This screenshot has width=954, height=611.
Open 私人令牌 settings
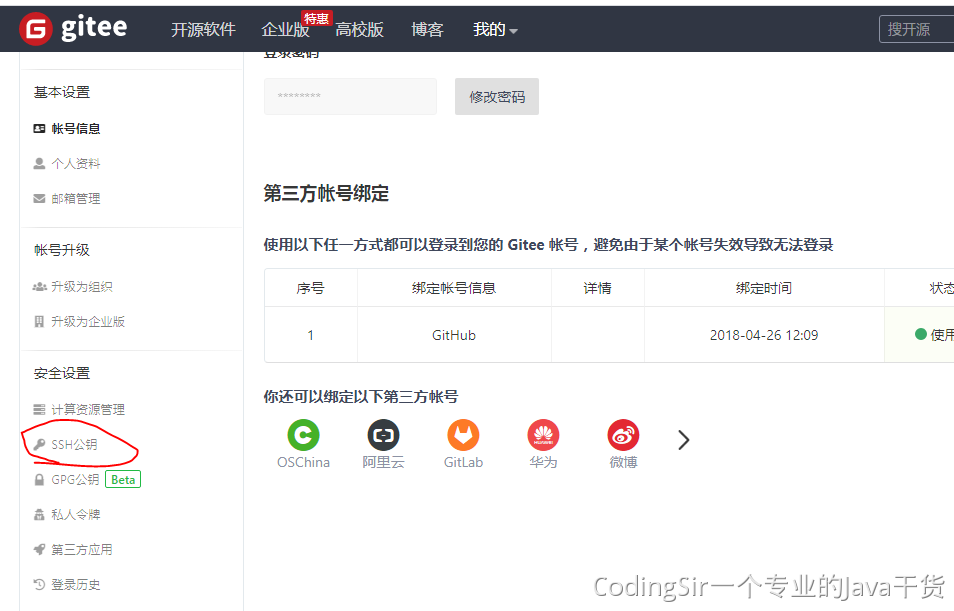coord(75,515)
